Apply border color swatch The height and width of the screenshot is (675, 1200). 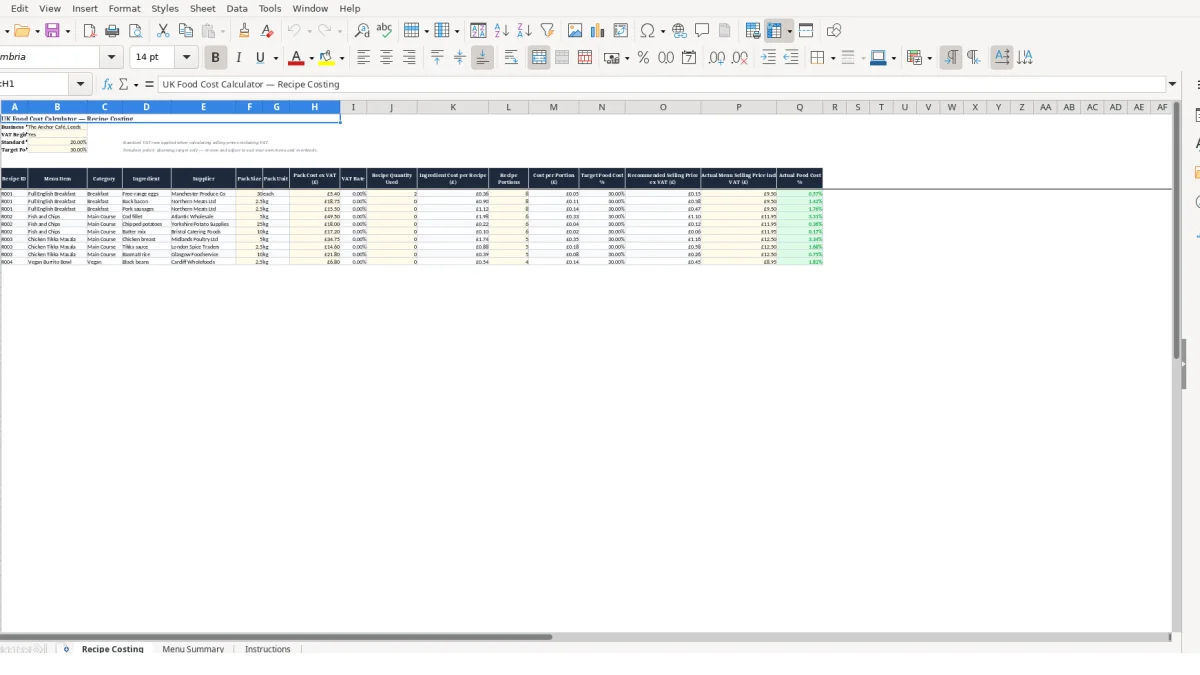tap(877, 58)
